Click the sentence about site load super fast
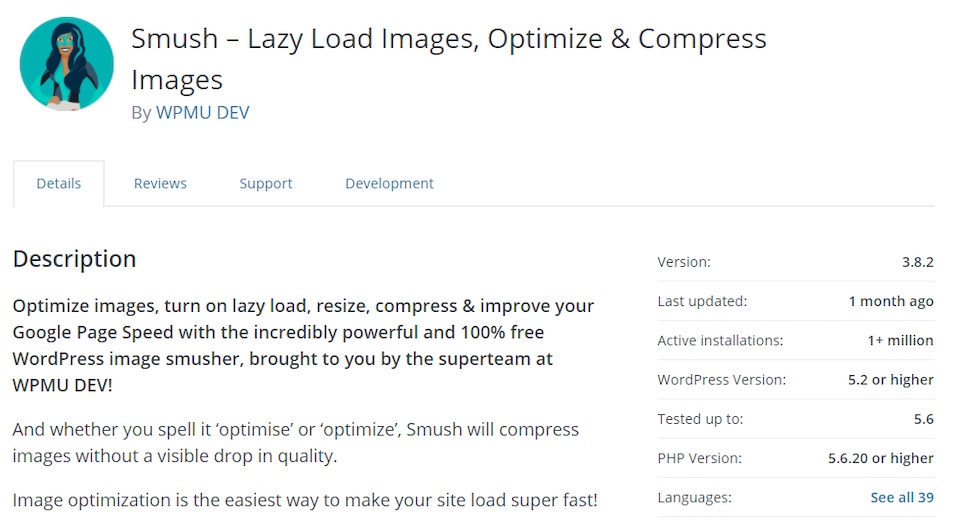 tap(305, 500)
